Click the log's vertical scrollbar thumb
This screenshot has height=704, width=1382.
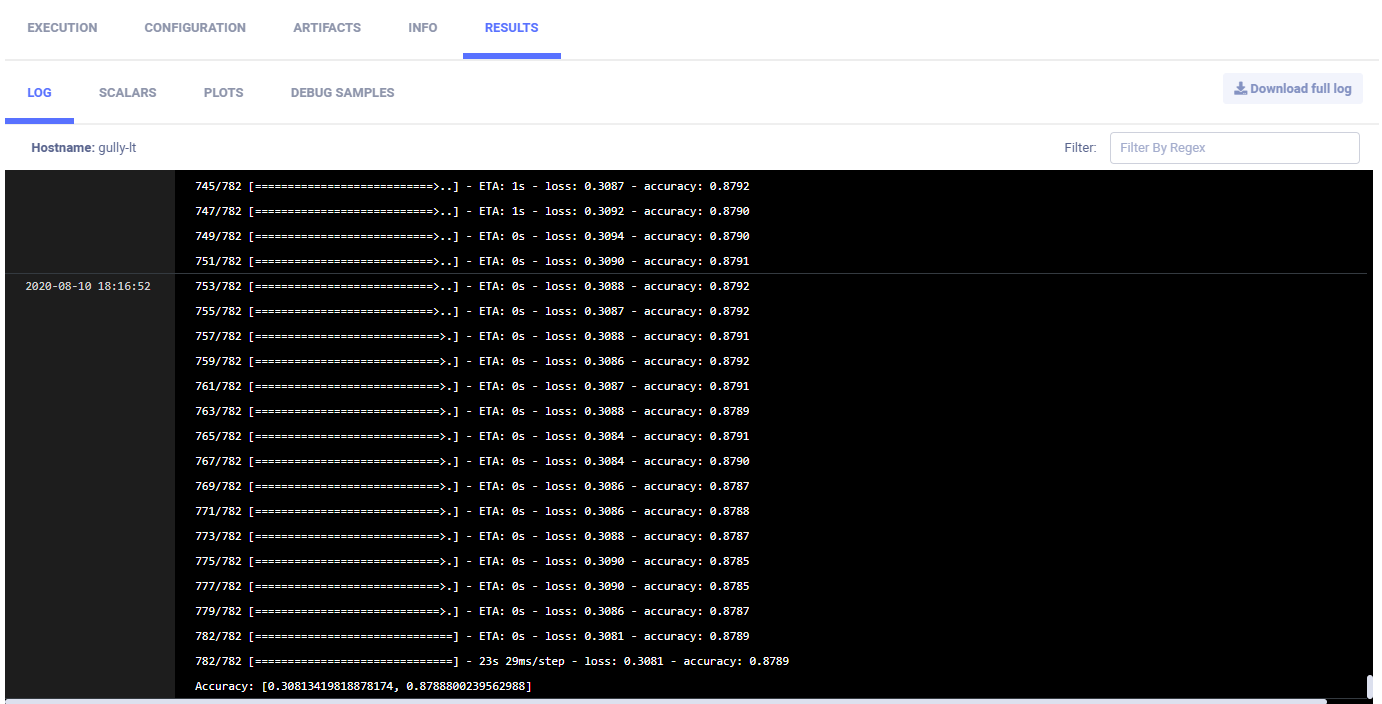1370,687
